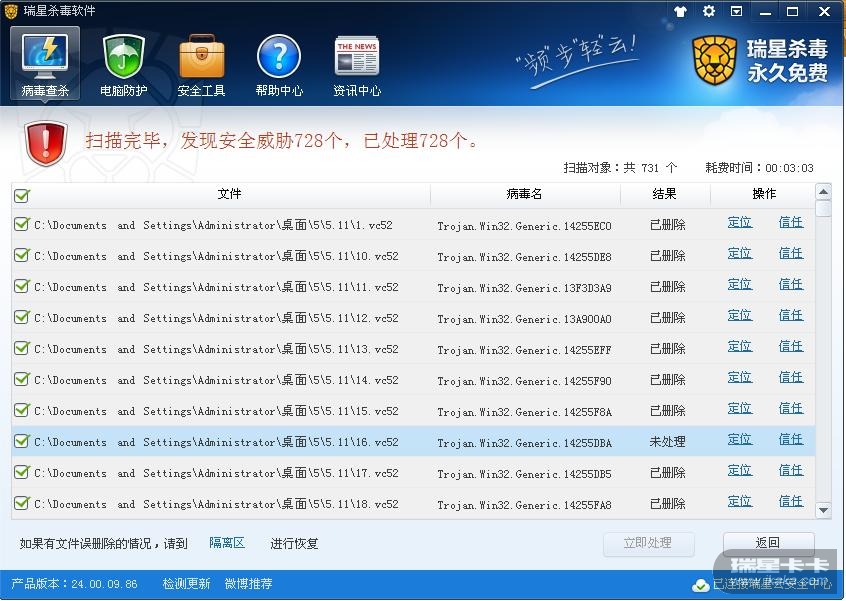The height and width of the screenshot is (601, 846).
Task: Sort by the 结果 column header
Action: (x=665, y=194)
